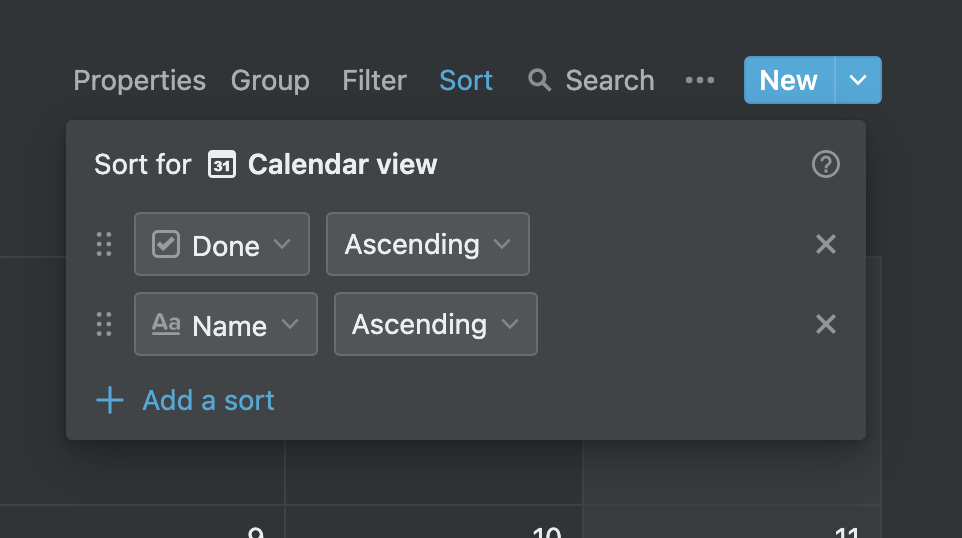Remove the Name sort rule
Viewport: 962px width, 538px height.
tap(825, 324)
